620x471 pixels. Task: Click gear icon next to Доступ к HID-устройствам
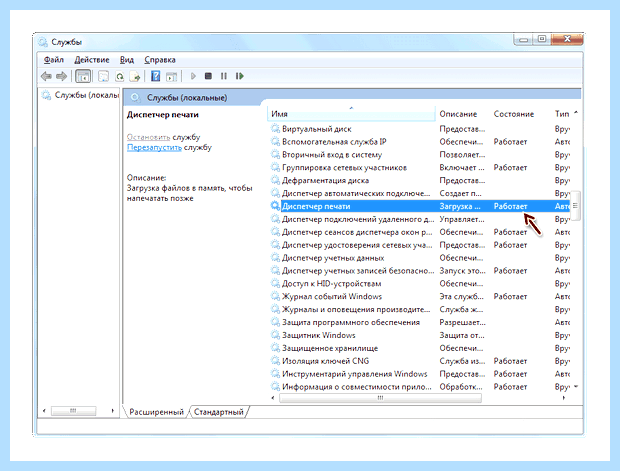(x=275, y=284)
